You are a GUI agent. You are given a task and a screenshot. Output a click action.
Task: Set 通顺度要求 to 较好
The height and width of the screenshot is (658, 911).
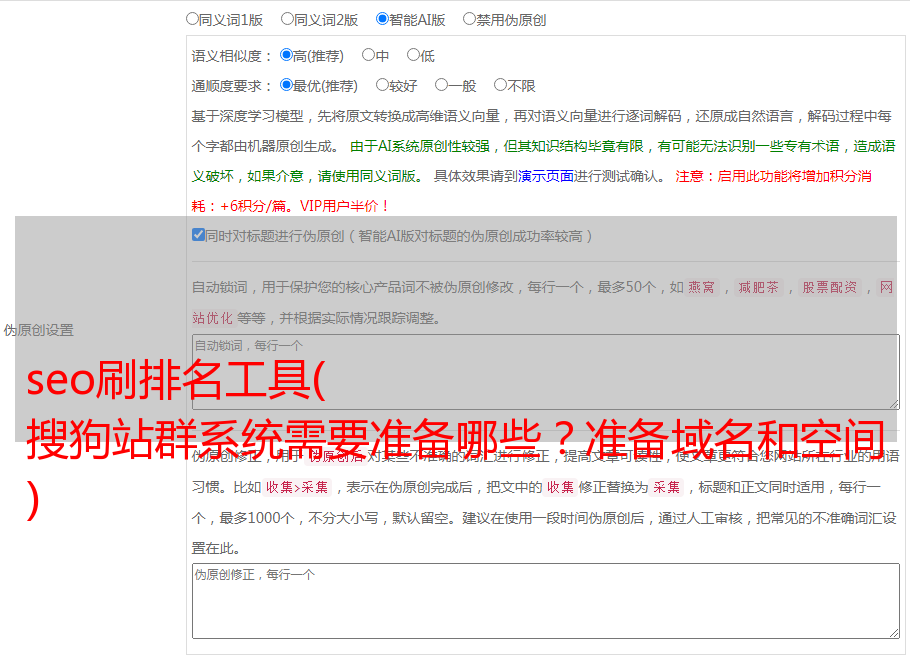point(382,85)
